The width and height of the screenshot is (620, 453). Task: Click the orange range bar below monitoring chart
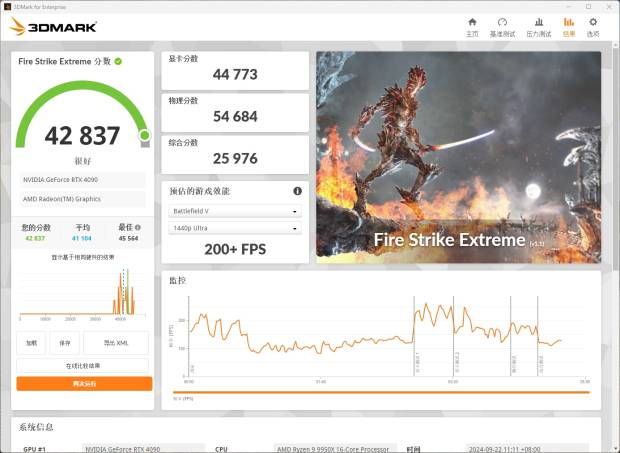381,392
